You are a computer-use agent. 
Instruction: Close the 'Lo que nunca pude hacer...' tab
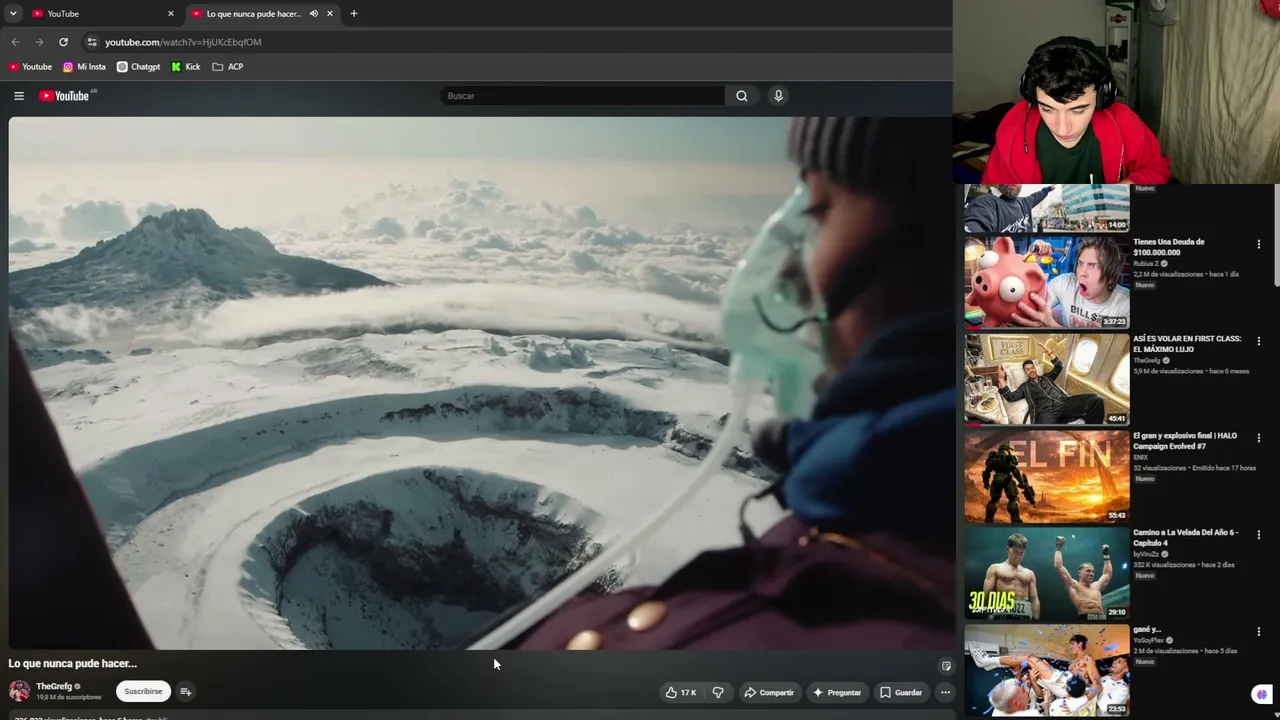[x=329, y=14]
